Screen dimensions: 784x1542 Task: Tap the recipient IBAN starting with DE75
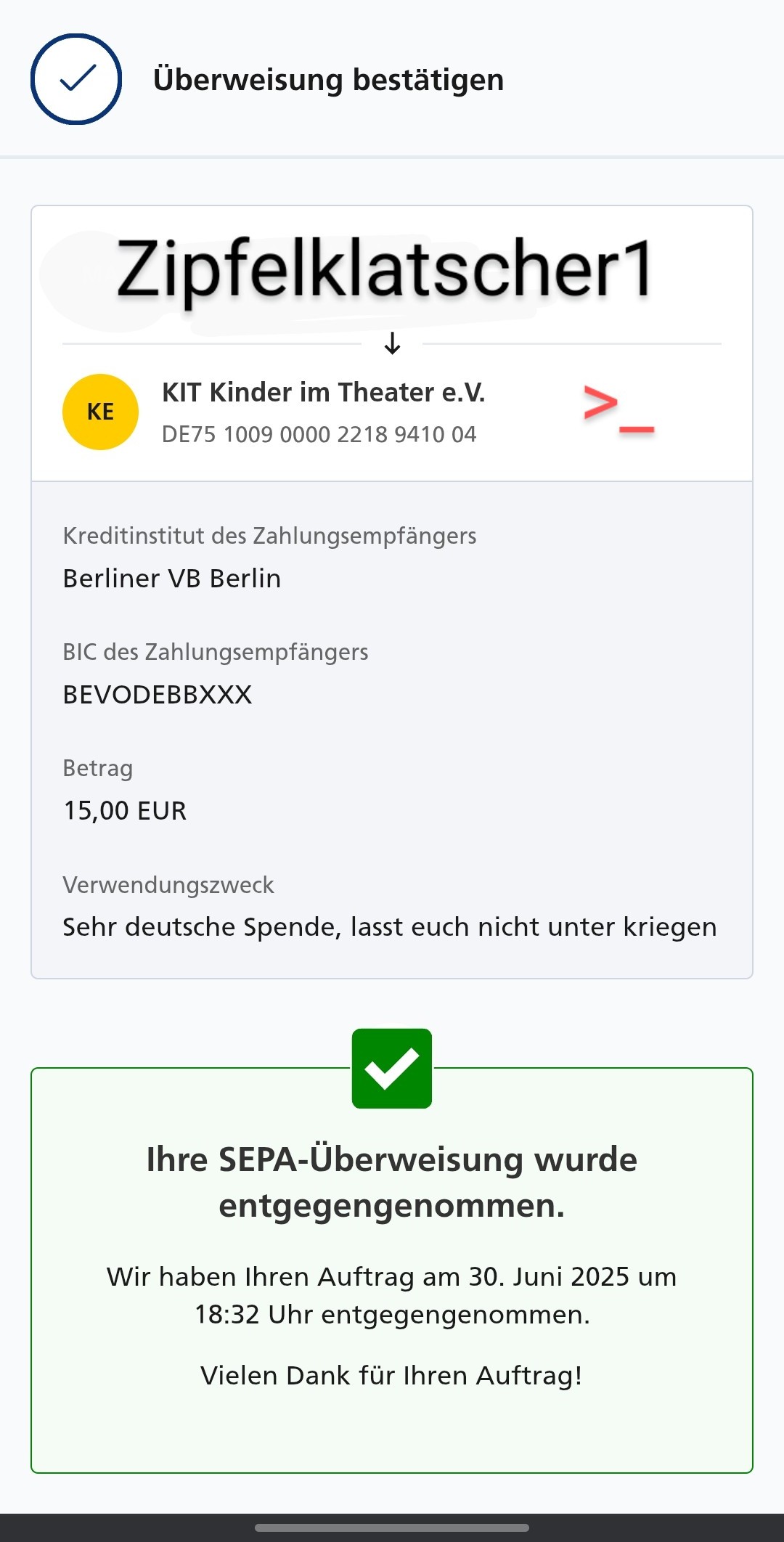[x=319, y=434]
